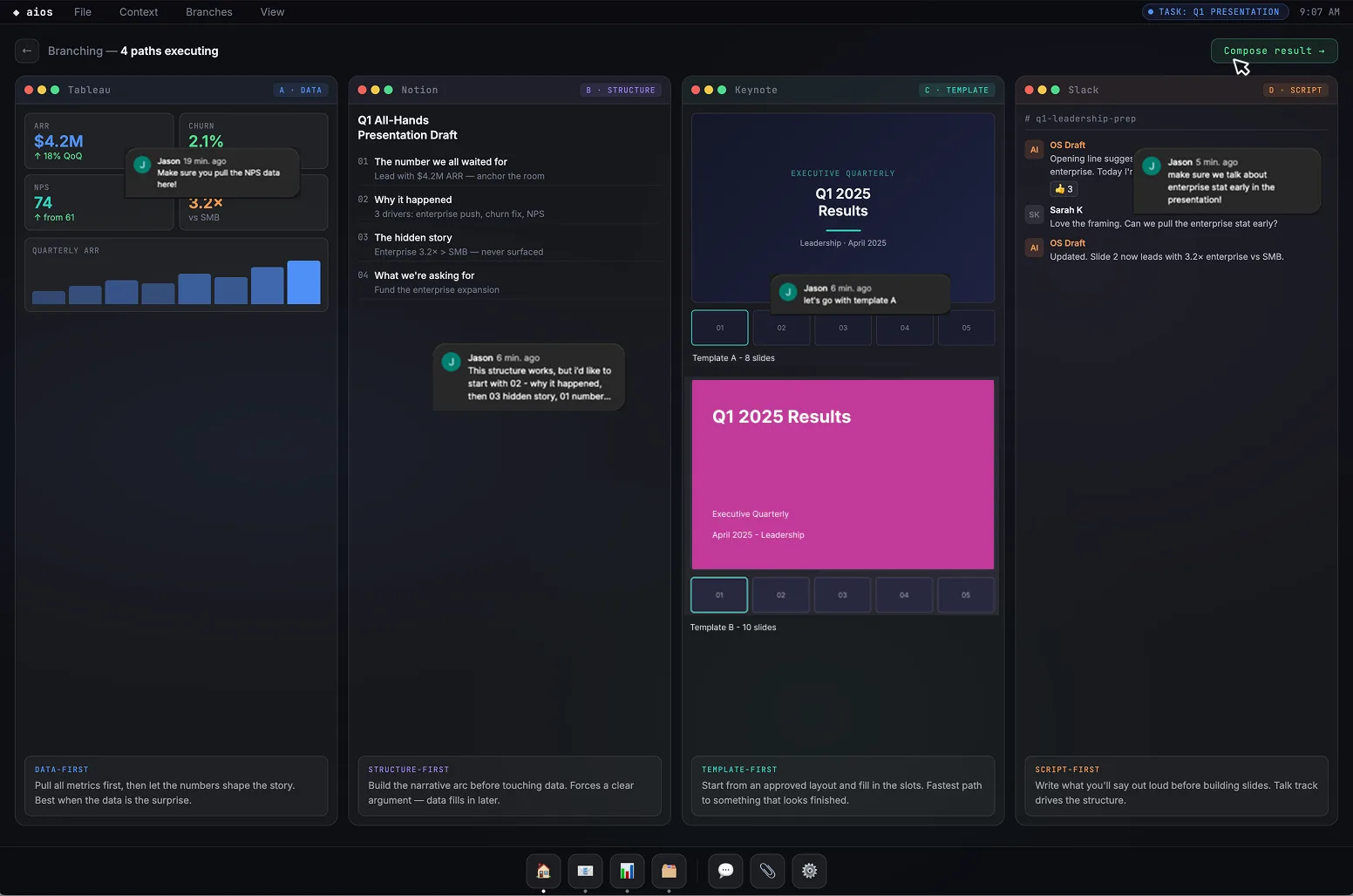Click outline item 'The number we all waited for'
The width and height of the screenshot is (1353, 896).
click(509, 168)
